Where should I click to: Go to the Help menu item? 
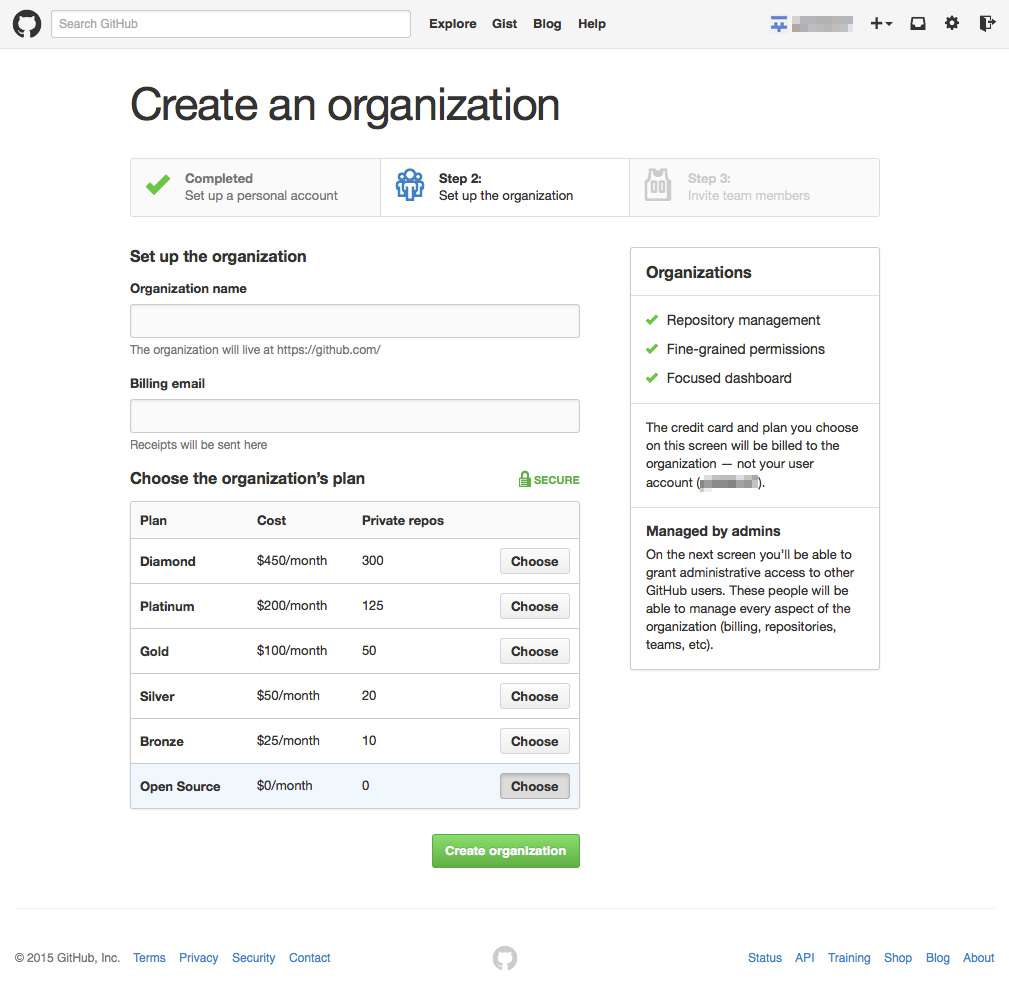click(x=591, y=23)
